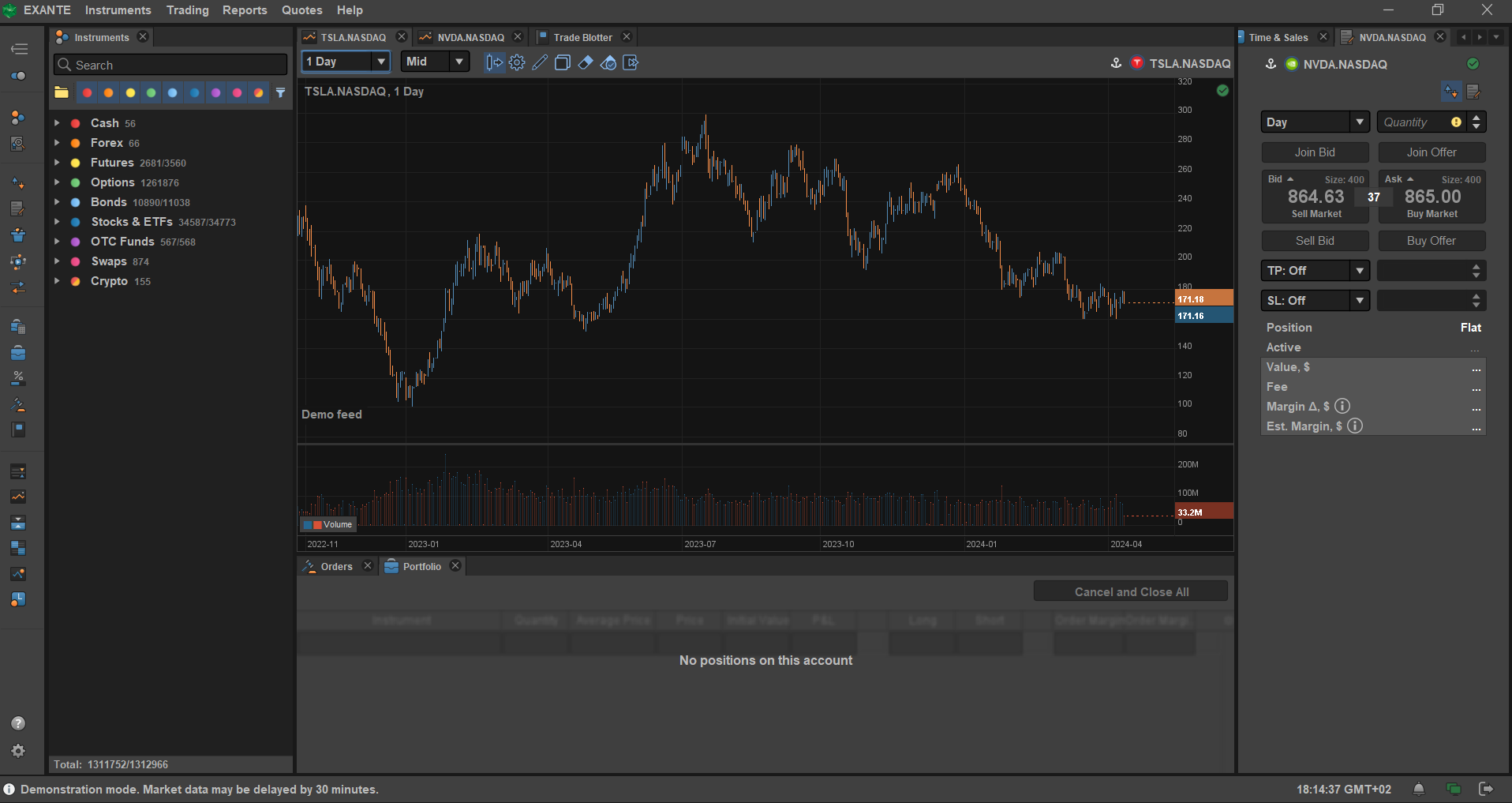1512x803 pixels.
Task: Click the help question mark icon
Action: click(x=18, y=723)
